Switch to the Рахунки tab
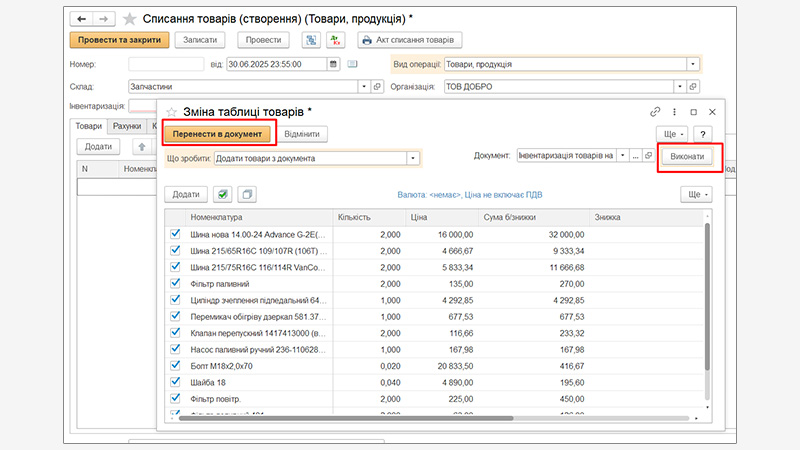 tap(126, 126)
